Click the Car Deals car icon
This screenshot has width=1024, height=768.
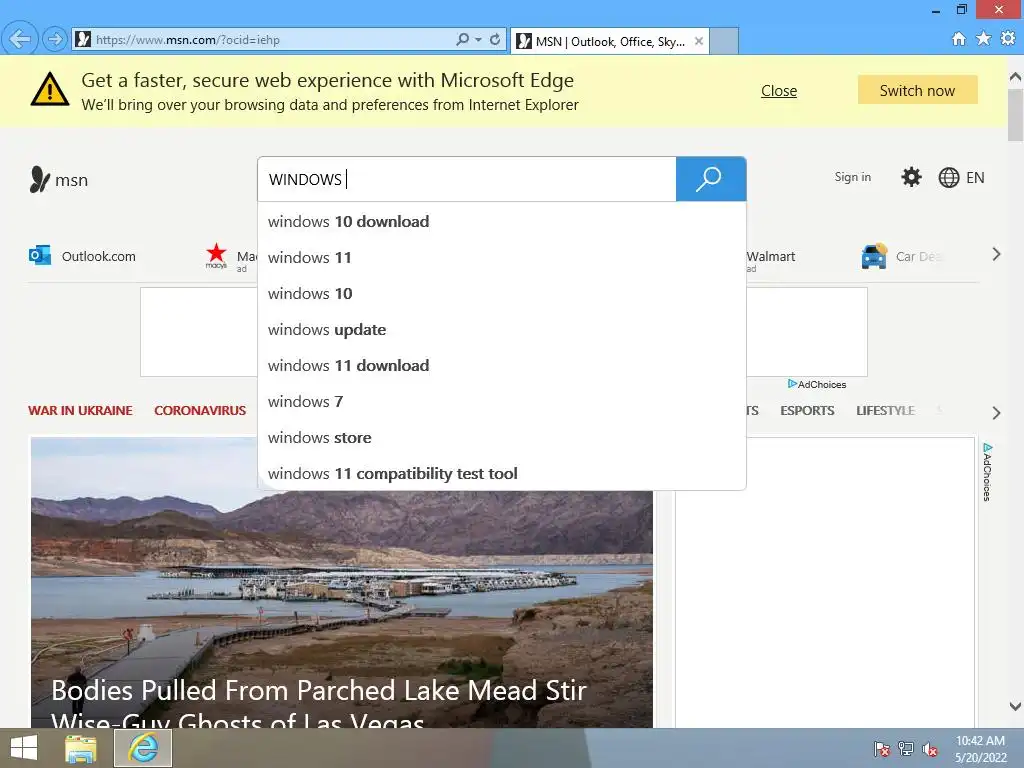pyautogui.click(x=874, y=256)
